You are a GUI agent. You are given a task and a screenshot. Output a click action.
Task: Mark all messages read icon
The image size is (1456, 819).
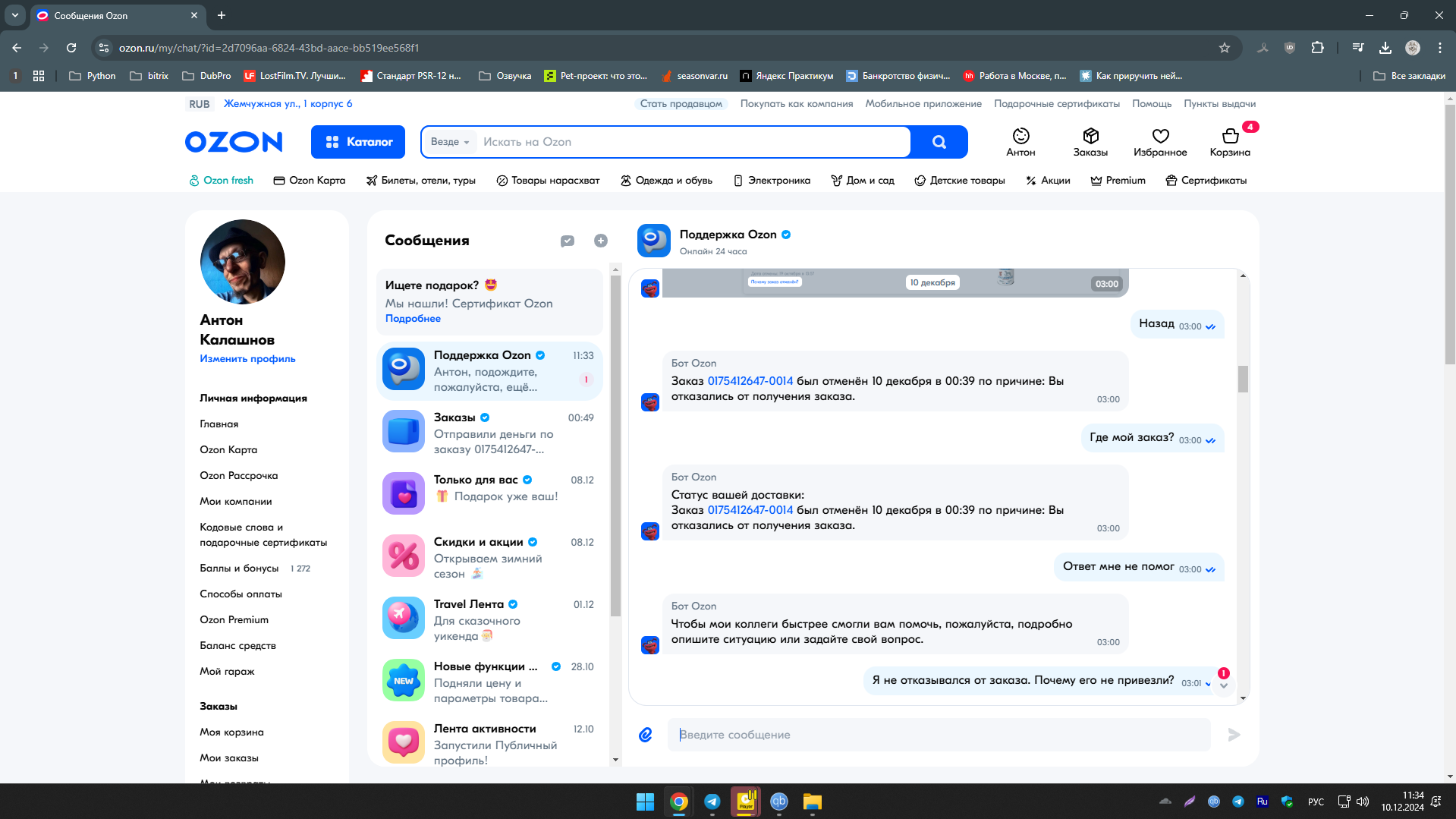click(568, 241)
